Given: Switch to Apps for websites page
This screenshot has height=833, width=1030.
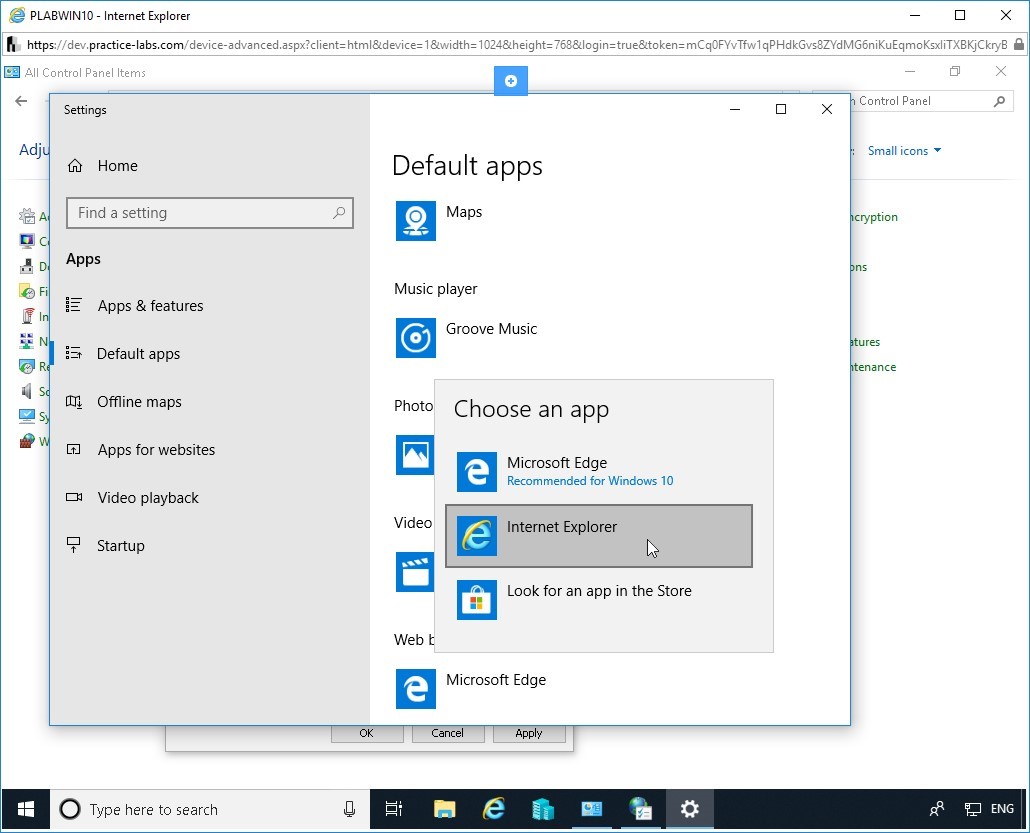Looking at the screenshot, I should point(141,449).
